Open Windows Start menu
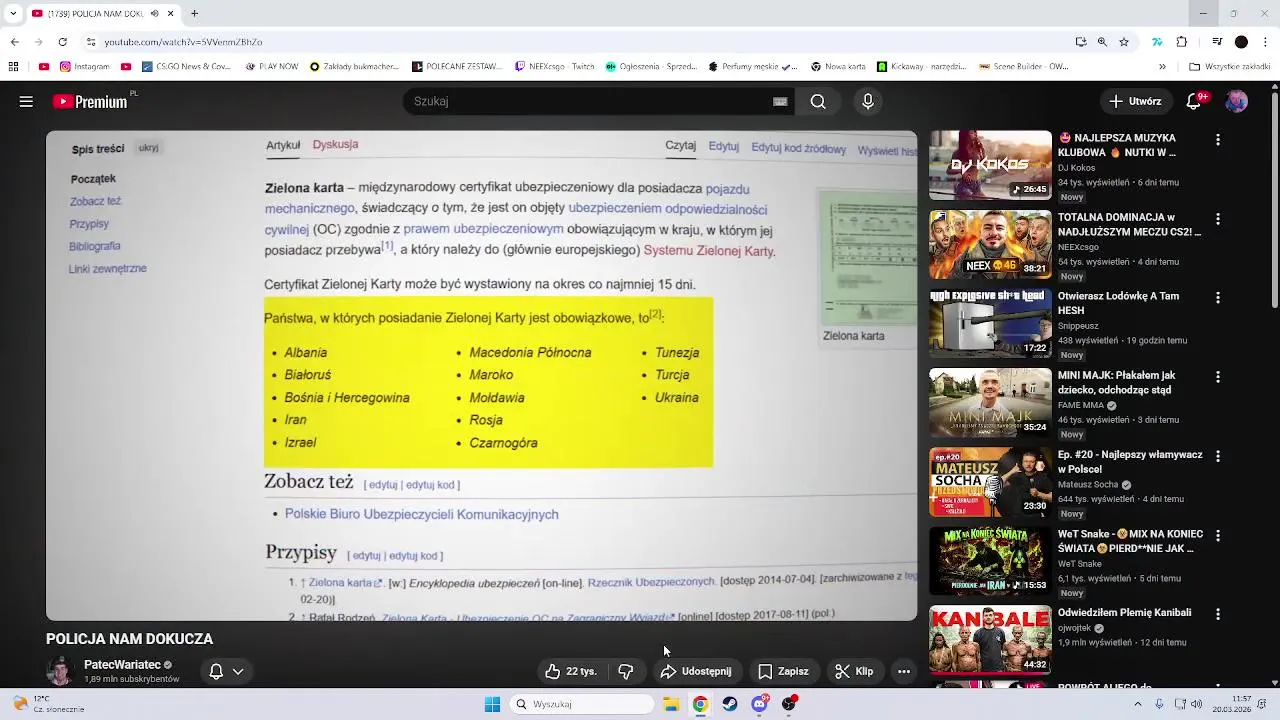 pyautogui.click(x=492, y=704)
